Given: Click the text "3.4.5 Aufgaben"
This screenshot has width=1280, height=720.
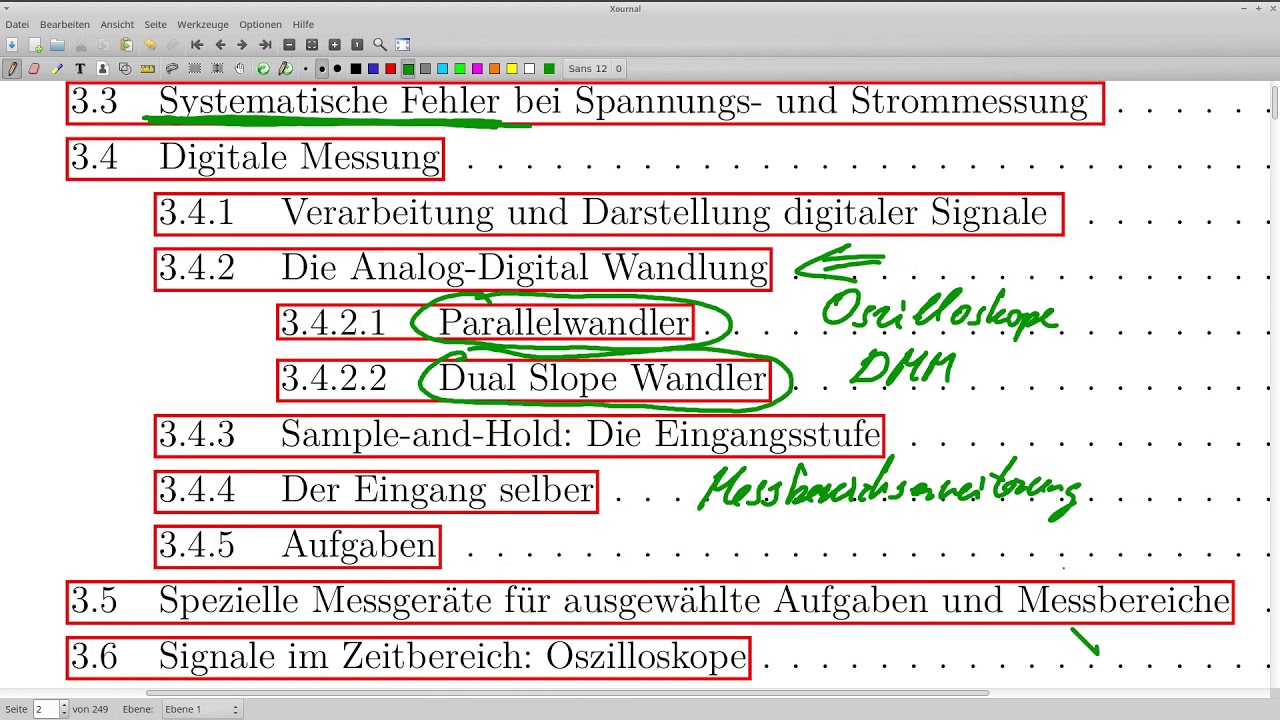Looking at the screenshot, I should pyautogui.click(x=297, y=546).
